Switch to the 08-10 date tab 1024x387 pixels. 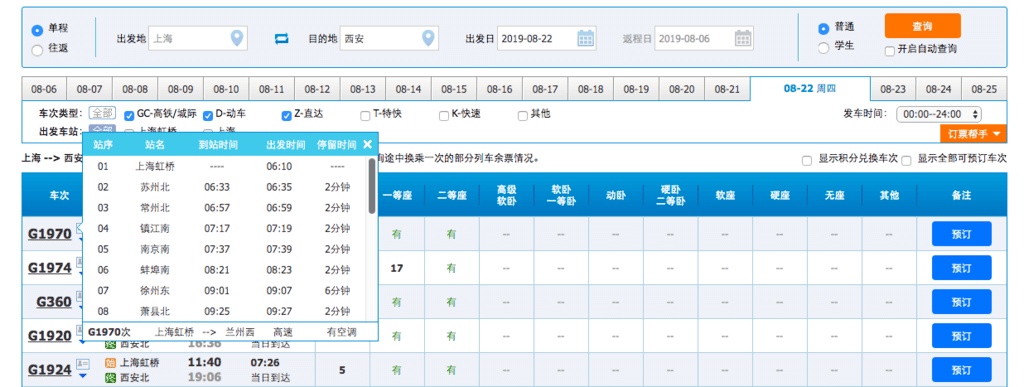pos(226,89)
